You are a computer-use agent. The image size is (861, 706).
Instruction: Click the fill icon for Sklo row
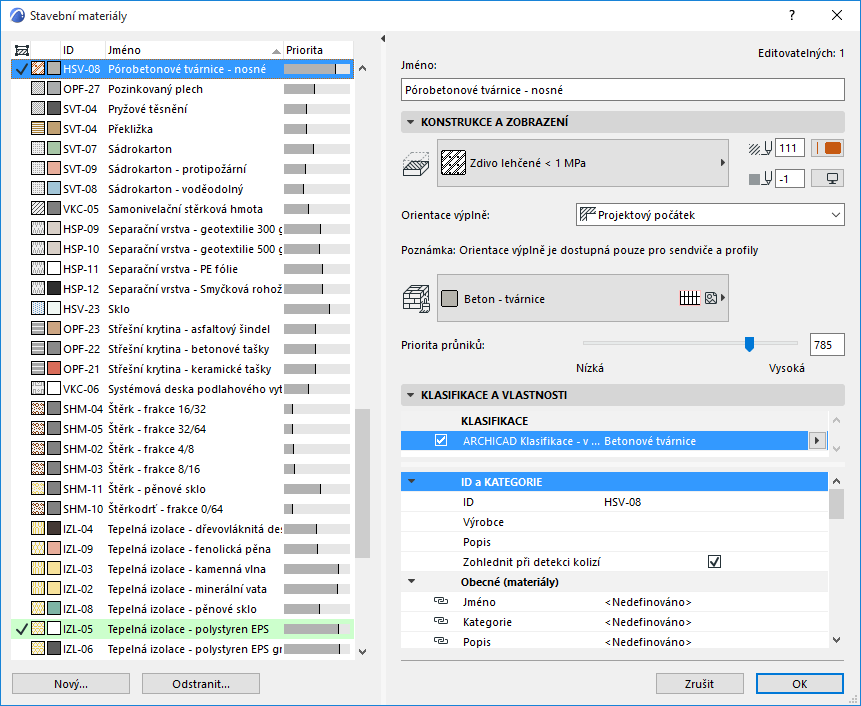click(38, 309)
